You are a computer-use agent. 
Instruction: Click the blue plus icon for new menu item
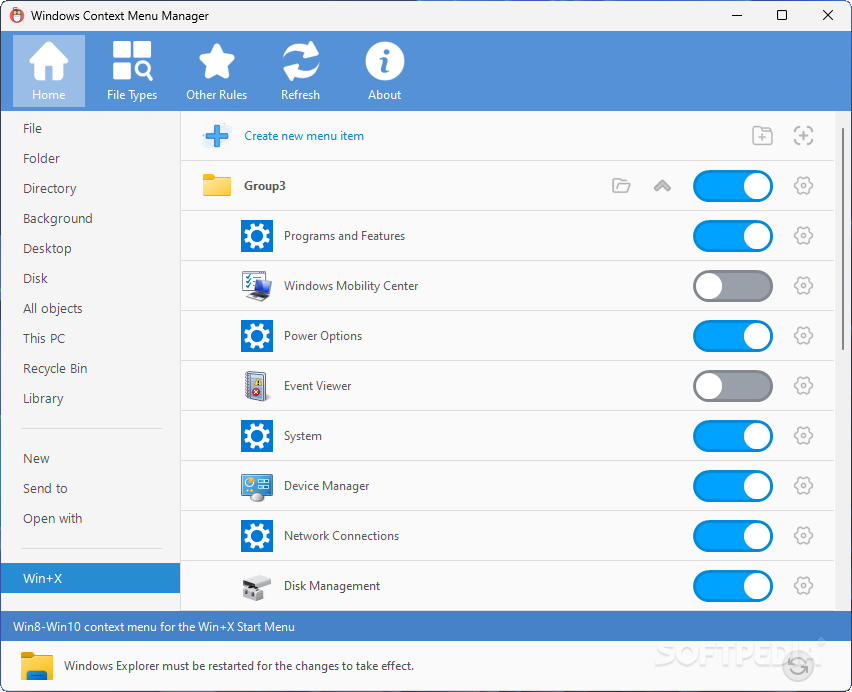coord(217,136)
